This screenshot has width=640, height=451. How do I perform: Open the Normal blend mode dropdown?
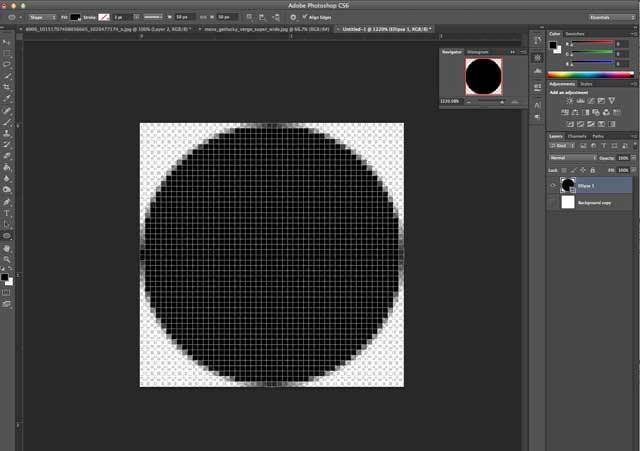pyautogui.click(x=572, y=158)
